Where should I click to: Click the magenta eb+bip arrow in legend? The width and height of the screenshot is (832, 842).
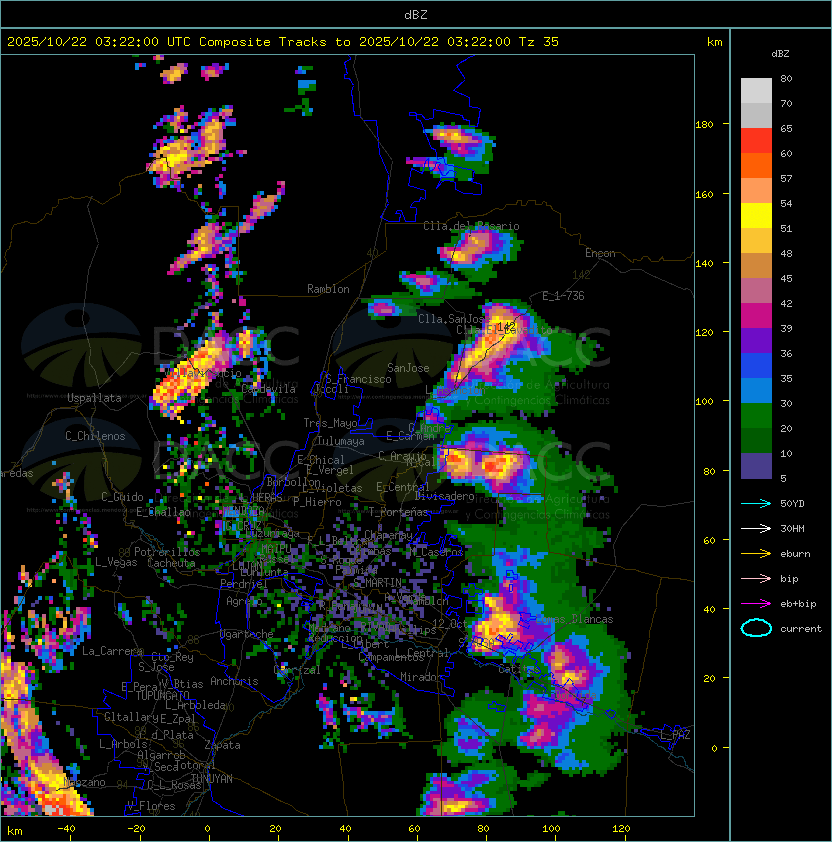pyautogui.click(x=756, y=604)
